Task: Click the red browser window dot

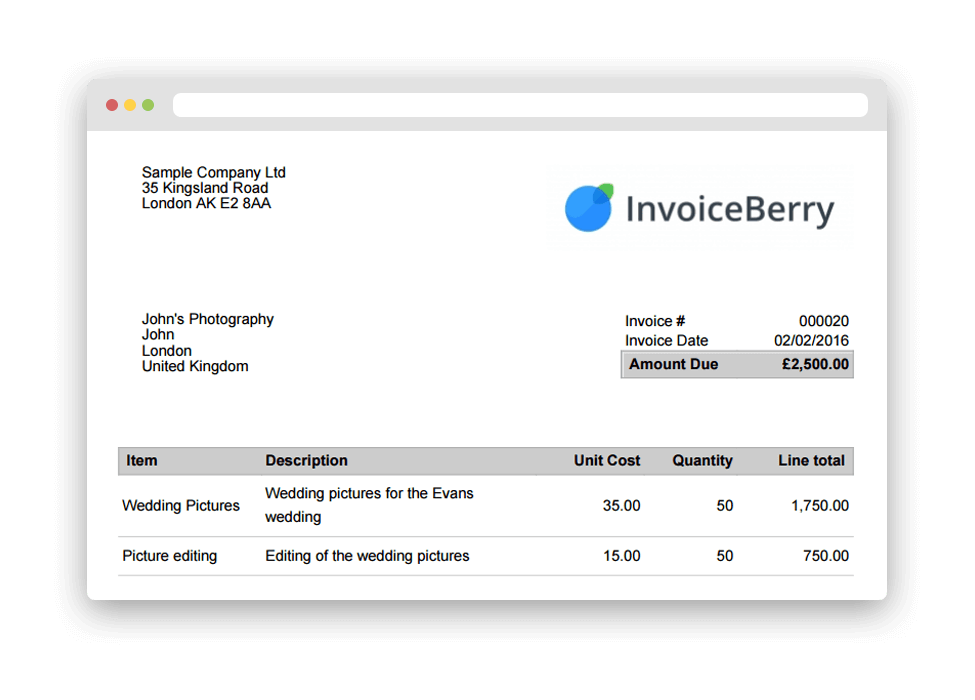Action: (x=112, y=104)
